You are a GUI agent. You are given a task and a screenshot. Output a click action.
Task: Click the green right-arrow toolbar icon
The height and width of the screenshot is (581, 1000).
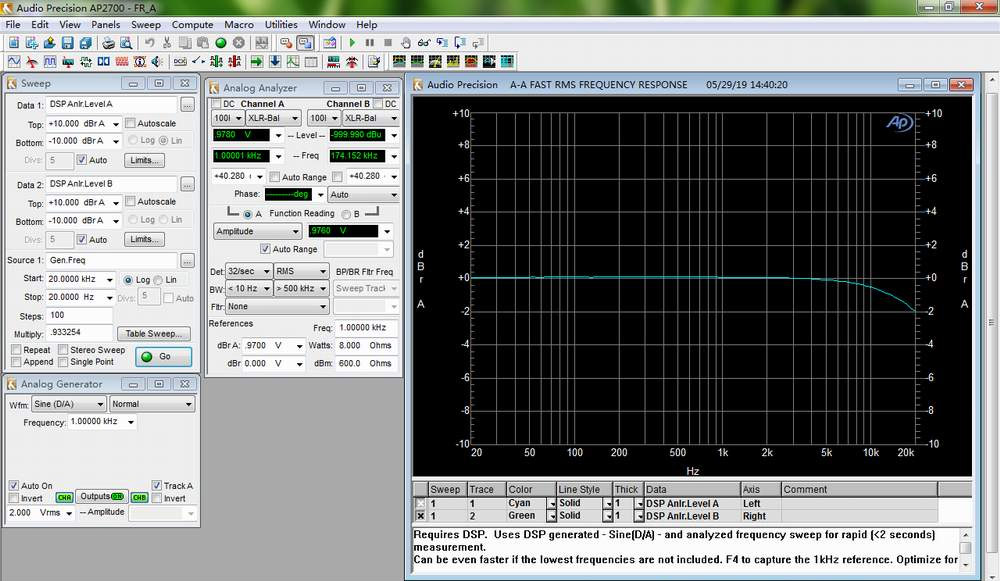(257, 61)
